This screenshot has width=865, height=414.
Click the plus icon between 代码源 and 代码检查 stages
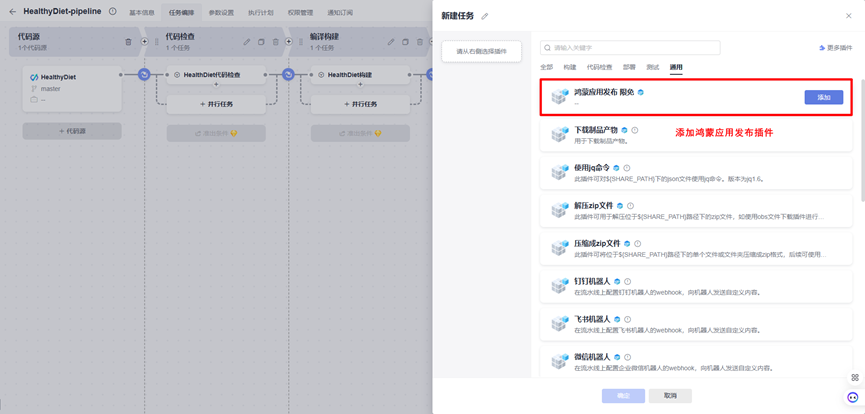pyautogui.click(x=145, y=41)
